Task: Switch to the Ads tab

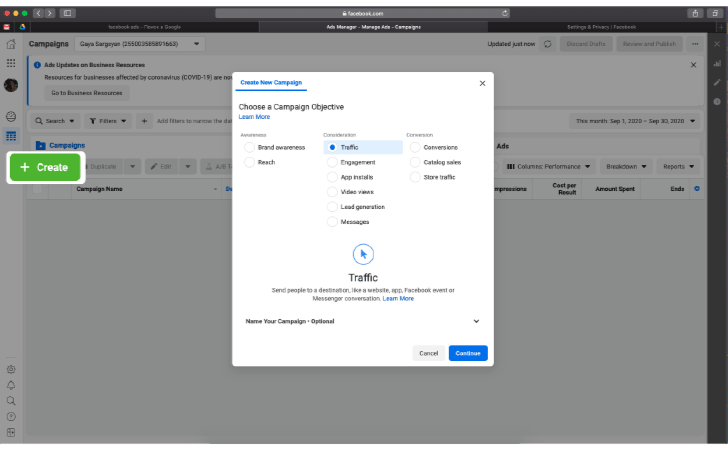Action: click(x=503, y=146)
